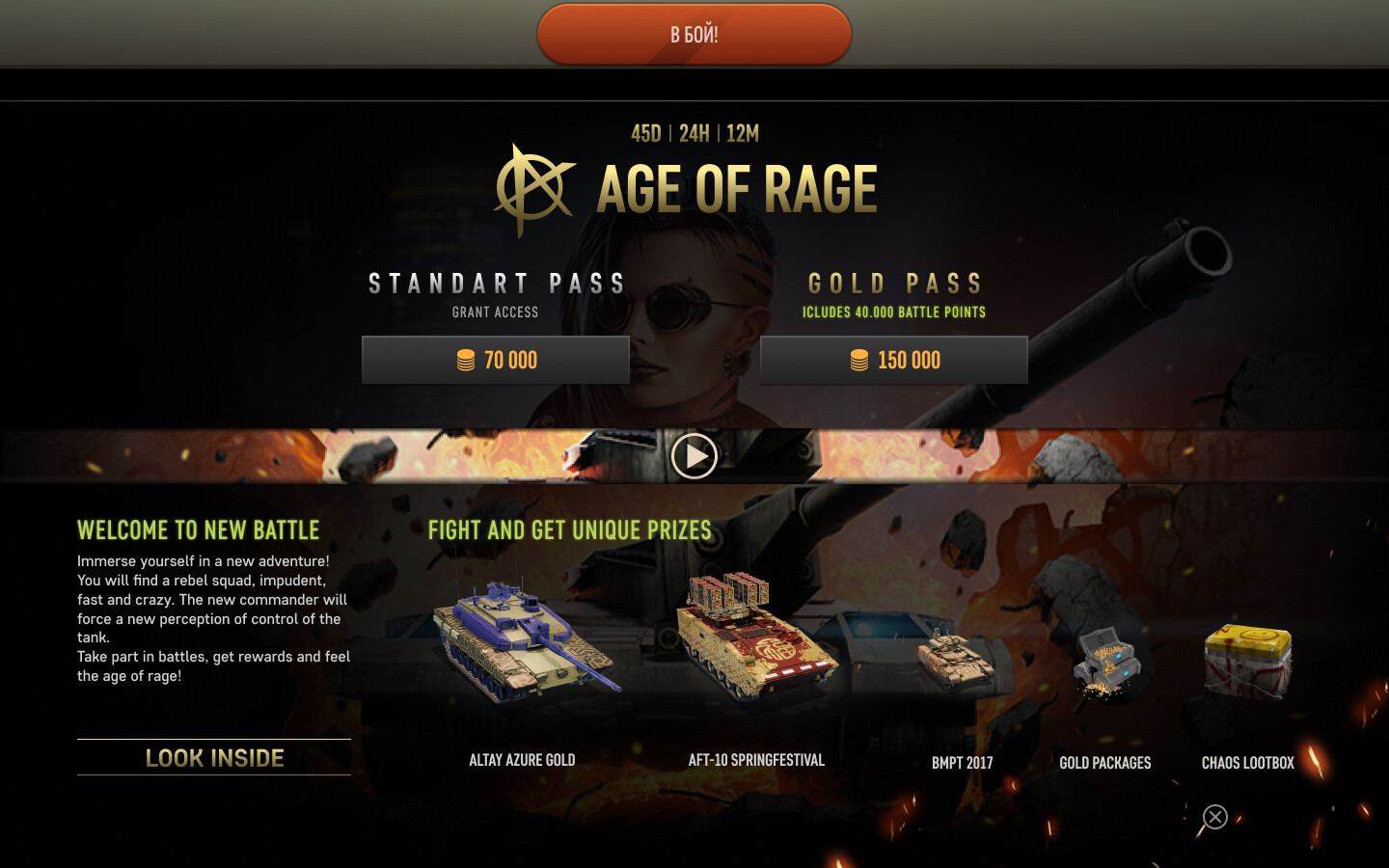Open the Gold Packages chest icon
Viewport: 1389px width, 868px height.
point(1107,662)
